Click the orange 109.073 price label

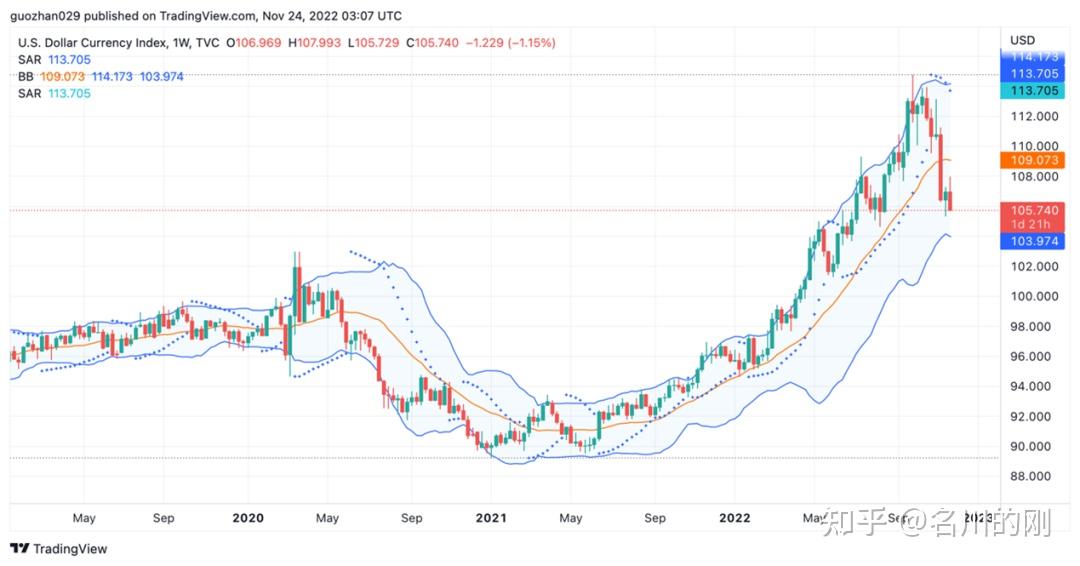tap(1032, 160)
